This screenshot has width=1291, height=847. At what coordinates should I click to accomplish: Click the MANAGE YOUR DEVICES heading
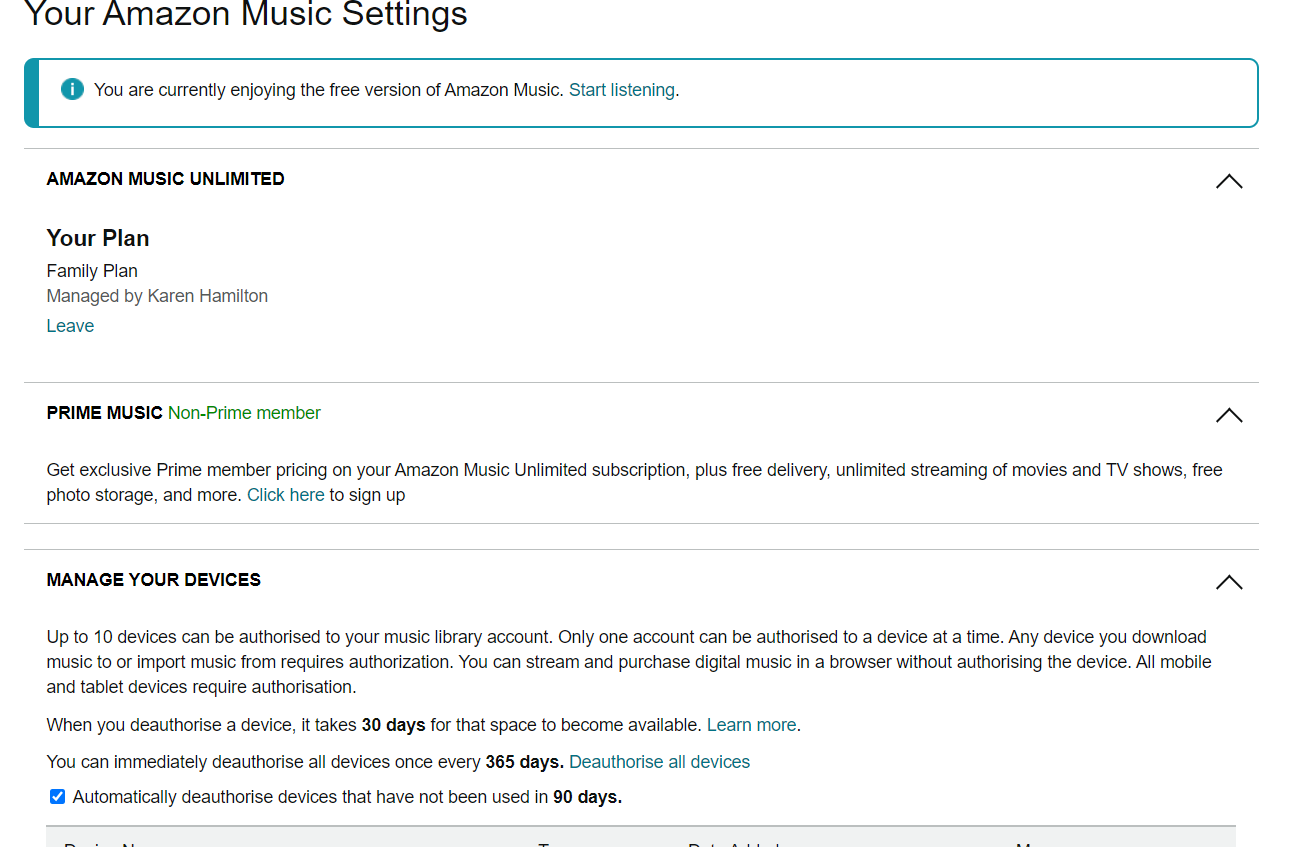[x=153, y=580]
